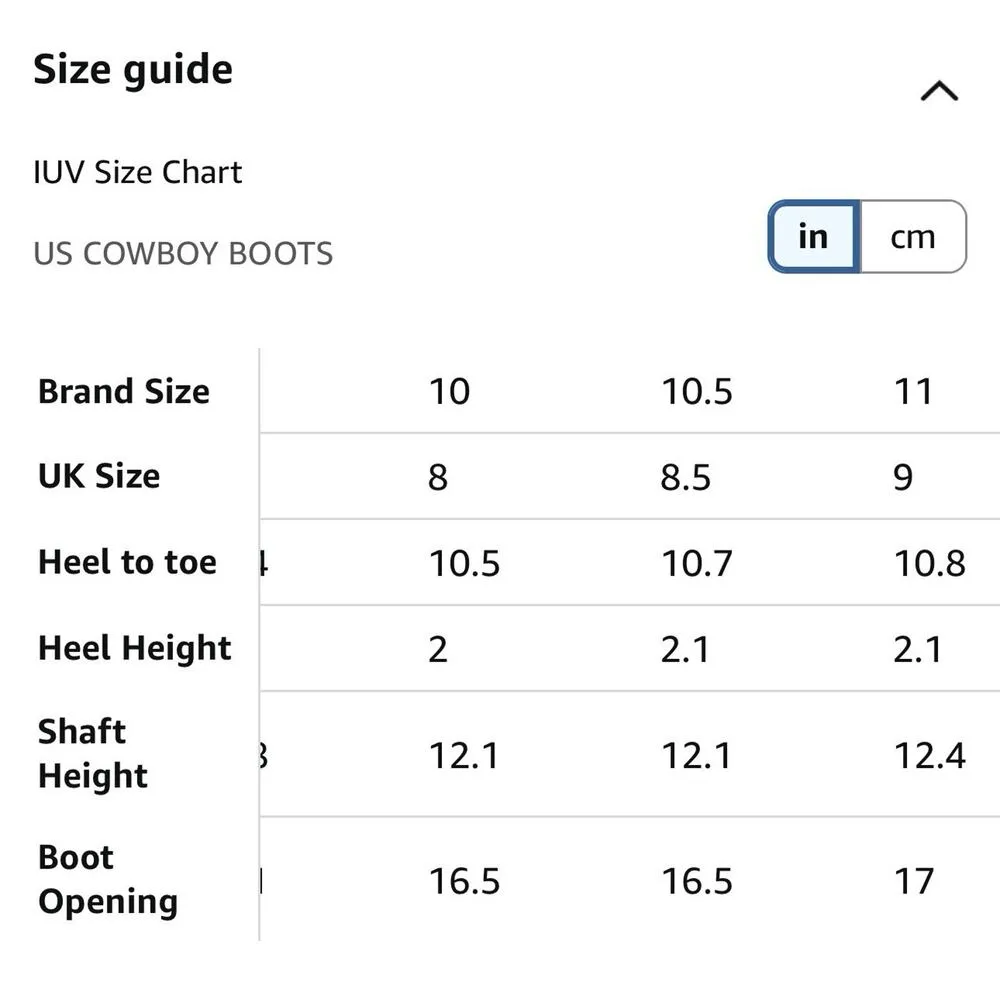This screenshot has height=1000, width=1000.
Task: Select the Brand Size row header
Action: (x=124, y=391)
